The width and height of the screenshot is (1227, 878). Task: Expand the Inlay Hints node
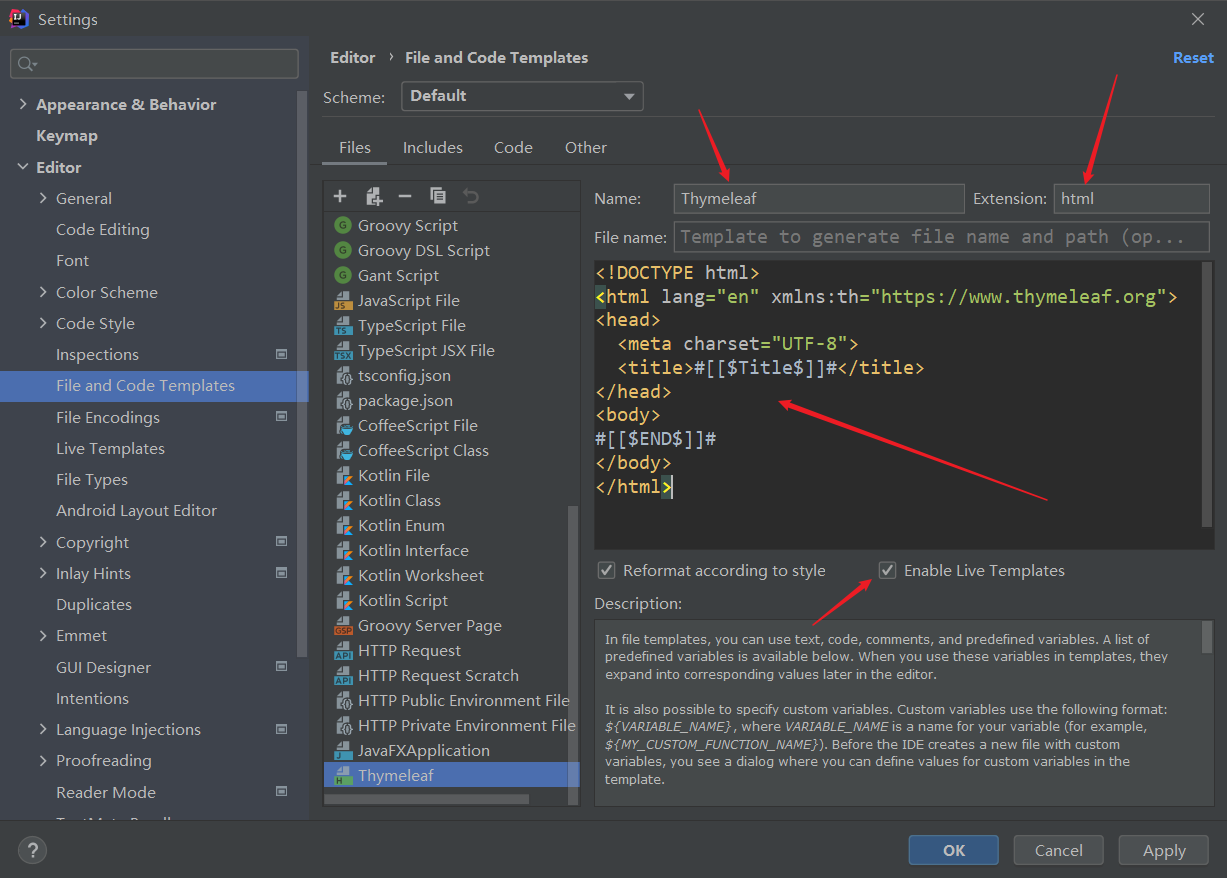tap(43, 573)
